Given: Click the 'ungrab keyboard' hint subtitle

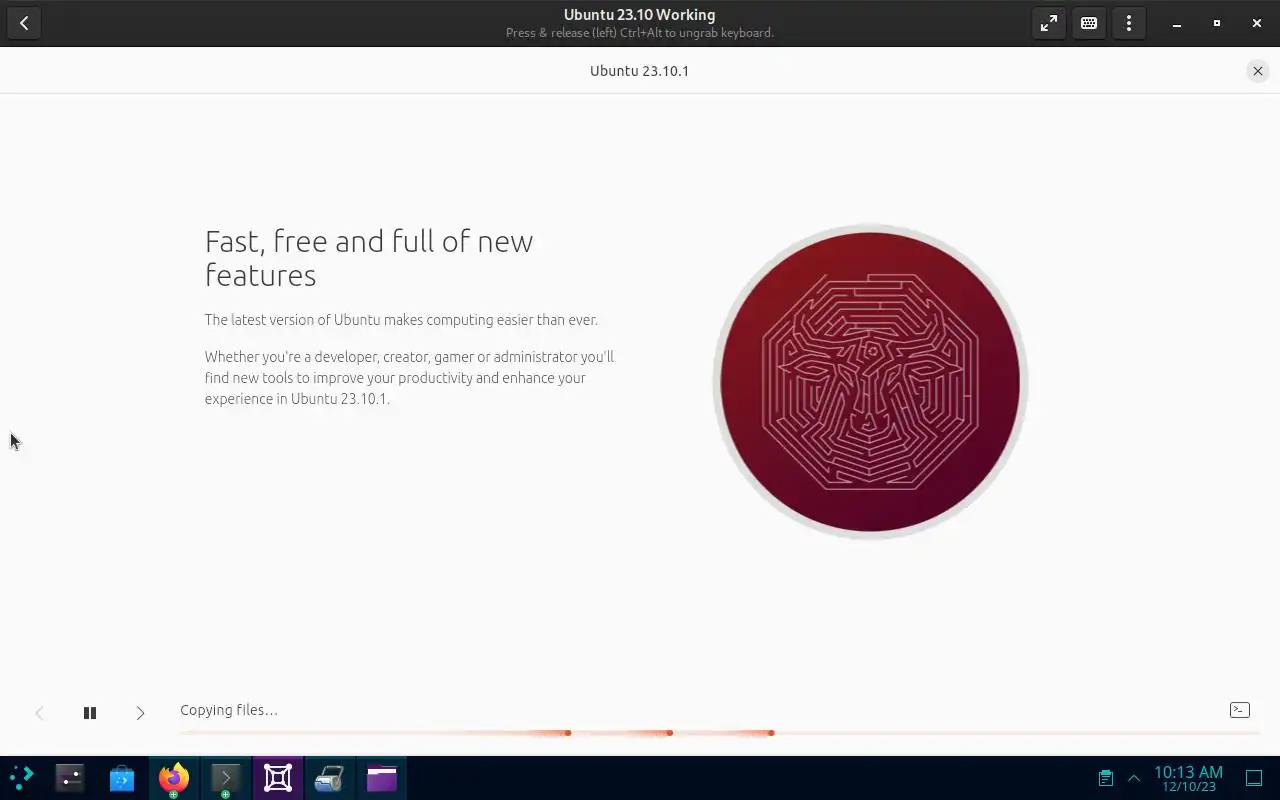Looking at the screenshot, I should [640, 33].
